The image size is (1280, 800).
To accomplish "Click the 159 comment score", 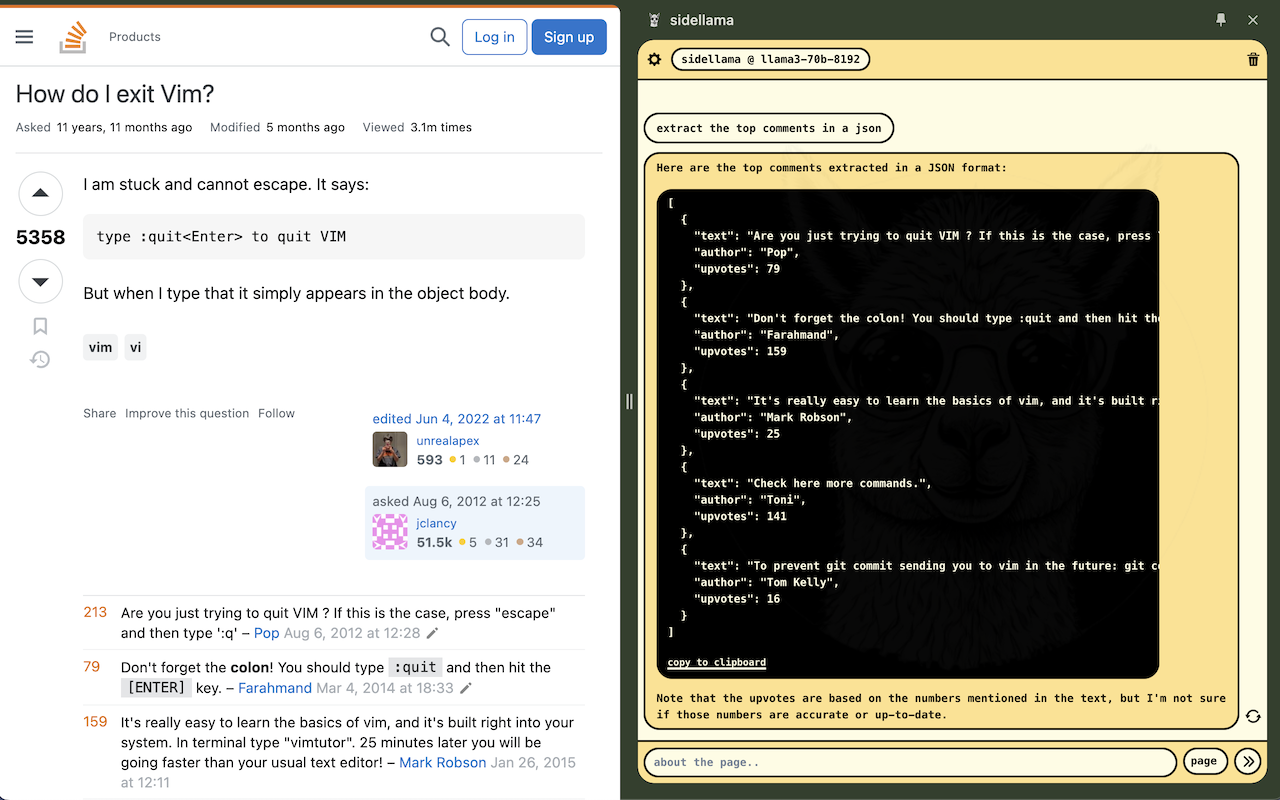I will (x=95, y=721).
